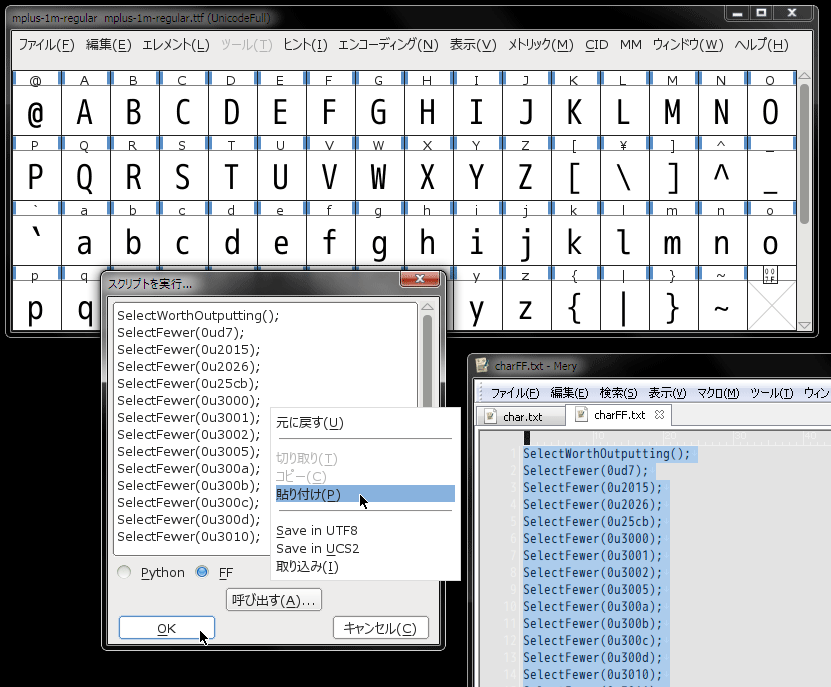Select the lowercase k glyph cell
The width and height of the screenshot is (831, 687).
[575, 241]
